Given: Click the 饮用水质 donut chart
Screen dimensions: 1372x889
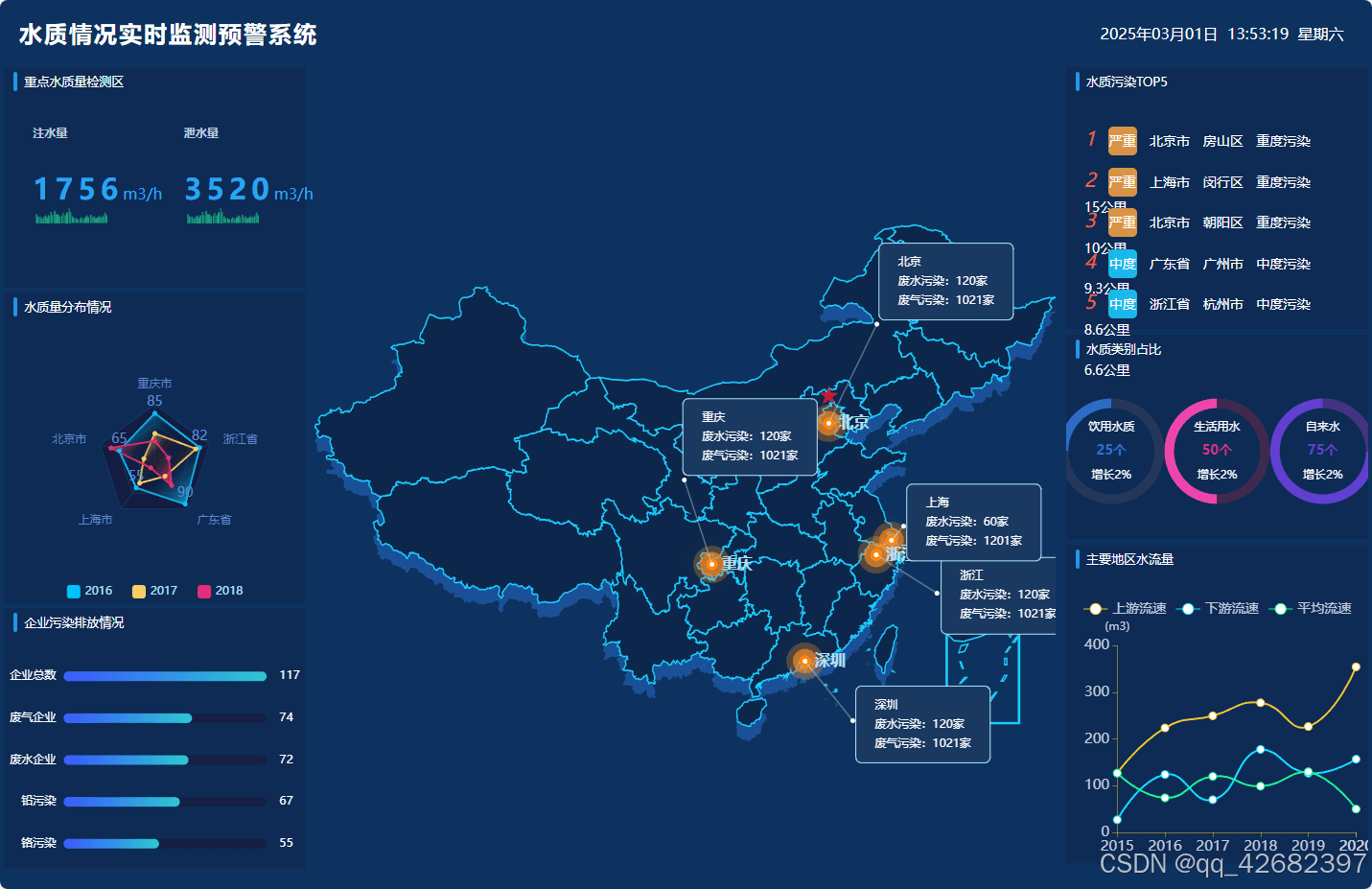Looking at the screenshot, I should coord(1112,451).
